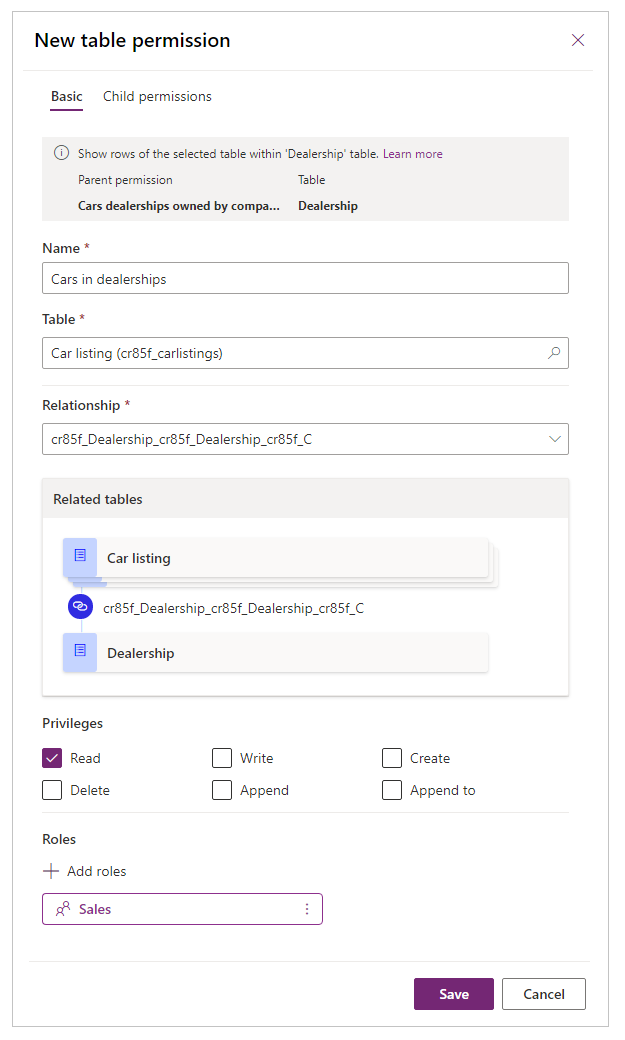
Task: Click the Name input field
Action: pos(305,279)
